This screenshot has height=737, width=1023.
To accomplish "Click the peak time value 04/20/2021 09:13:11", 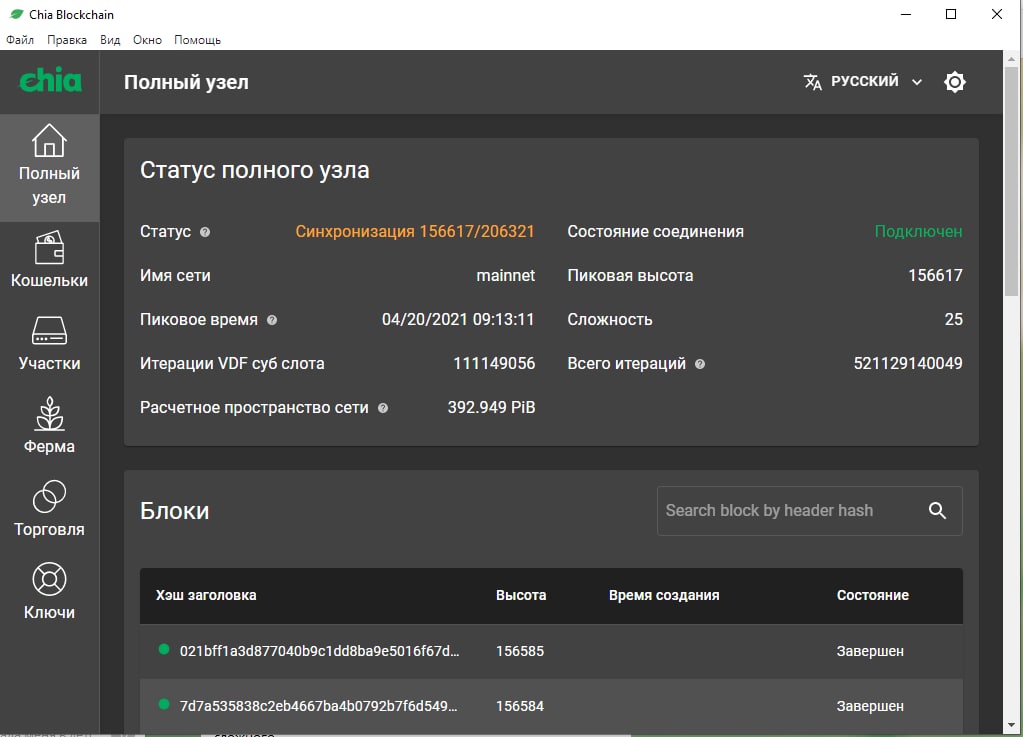I will tap(458, 320).
